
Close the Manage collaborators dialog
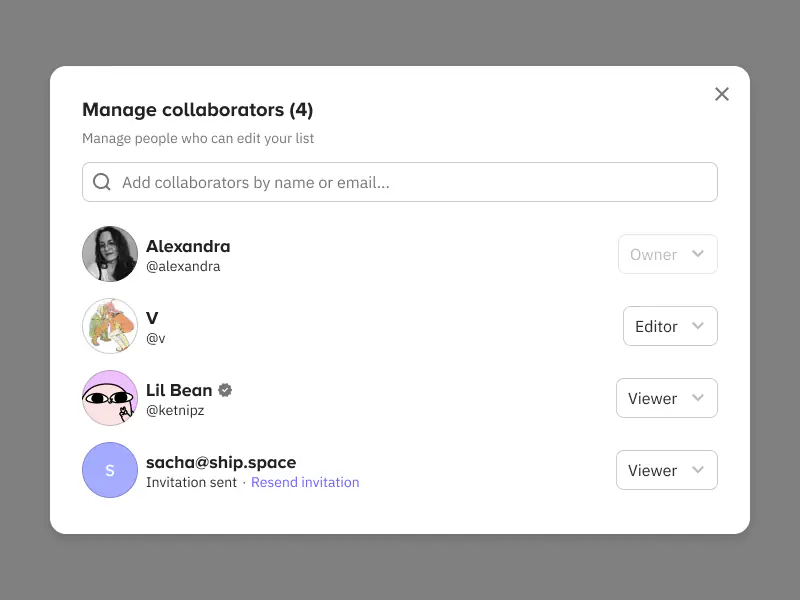[721, 94]
